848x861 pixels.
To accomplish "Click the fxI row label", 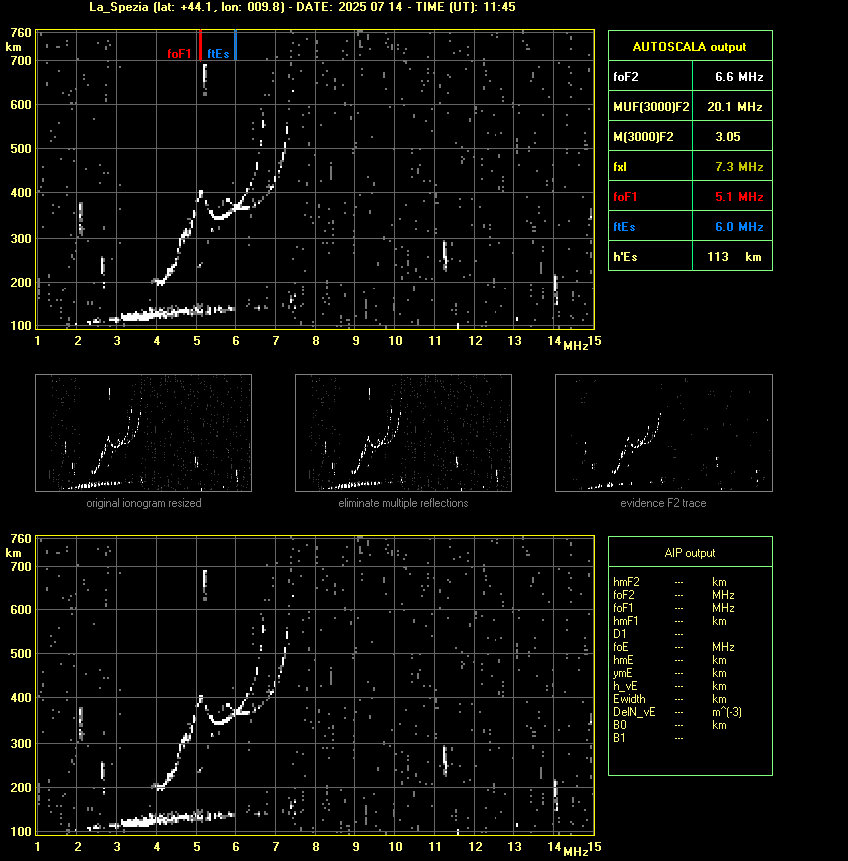I will [x=620, y=167].
